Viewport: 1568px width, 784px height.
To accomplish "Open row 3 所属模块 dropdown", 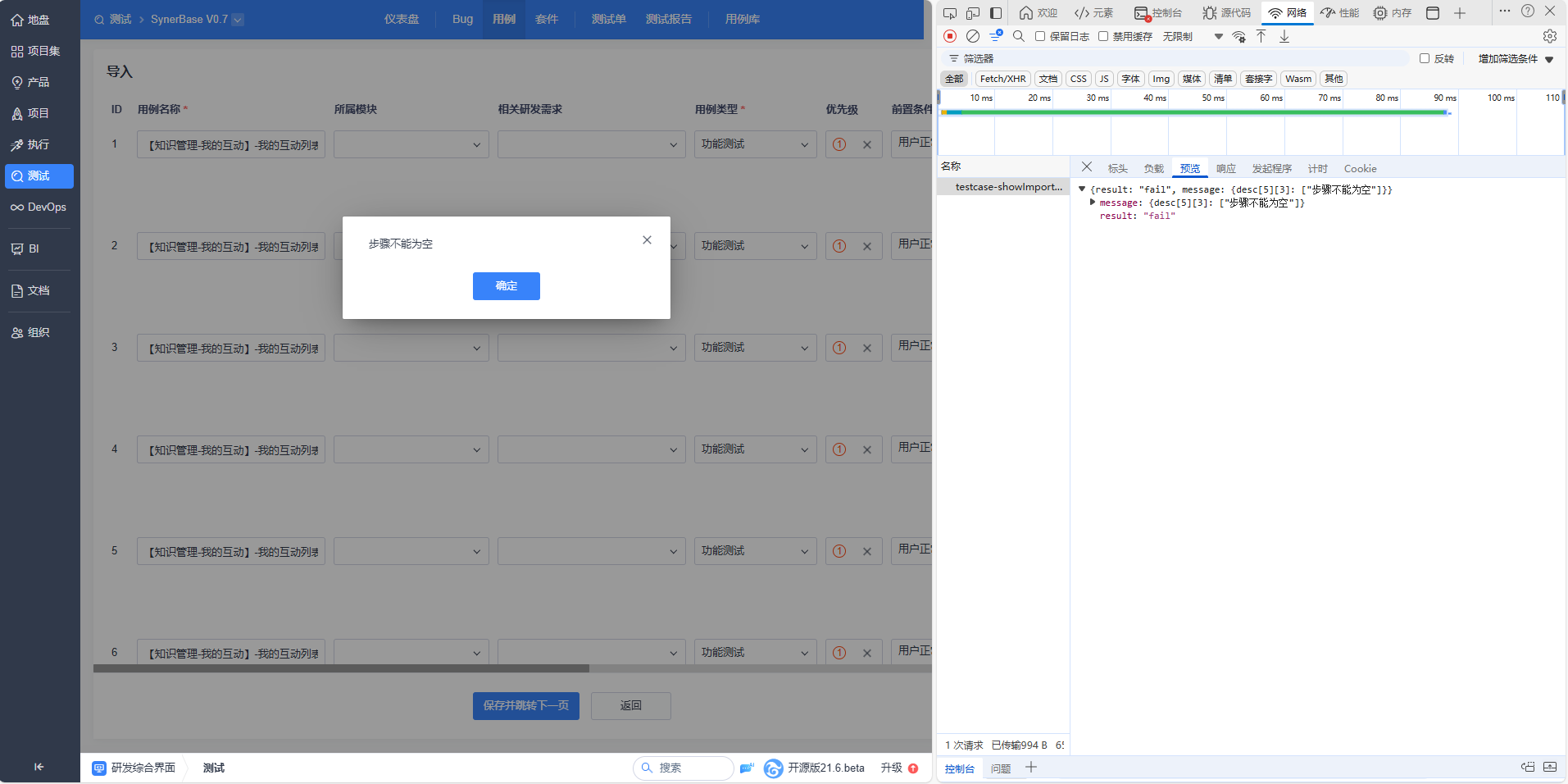I will pos(411,348).
